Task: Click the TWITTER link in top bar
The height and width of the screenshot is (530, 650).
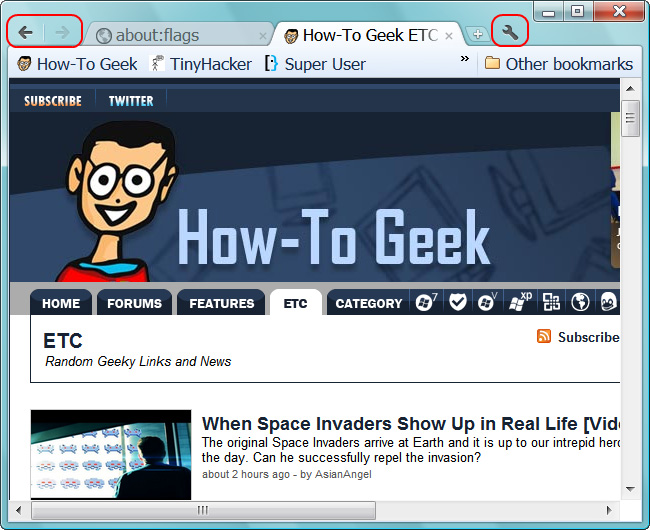Action: click(x=131, y=101)
